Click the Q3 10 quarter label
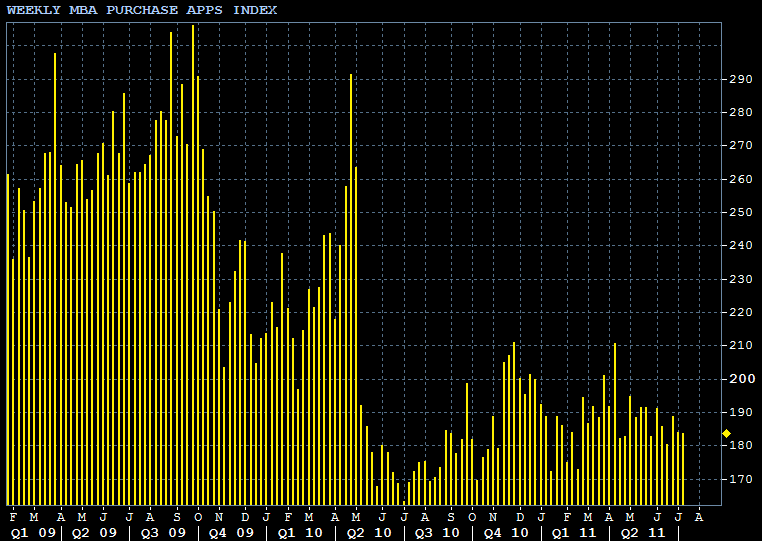 click(436, 533)
